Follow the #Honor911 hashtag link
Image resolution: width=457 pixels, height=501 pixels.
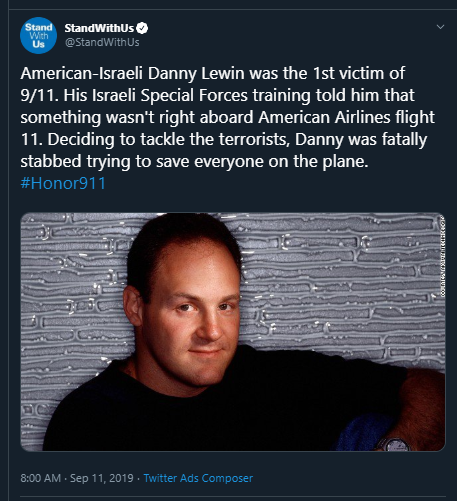click(63, 183)
